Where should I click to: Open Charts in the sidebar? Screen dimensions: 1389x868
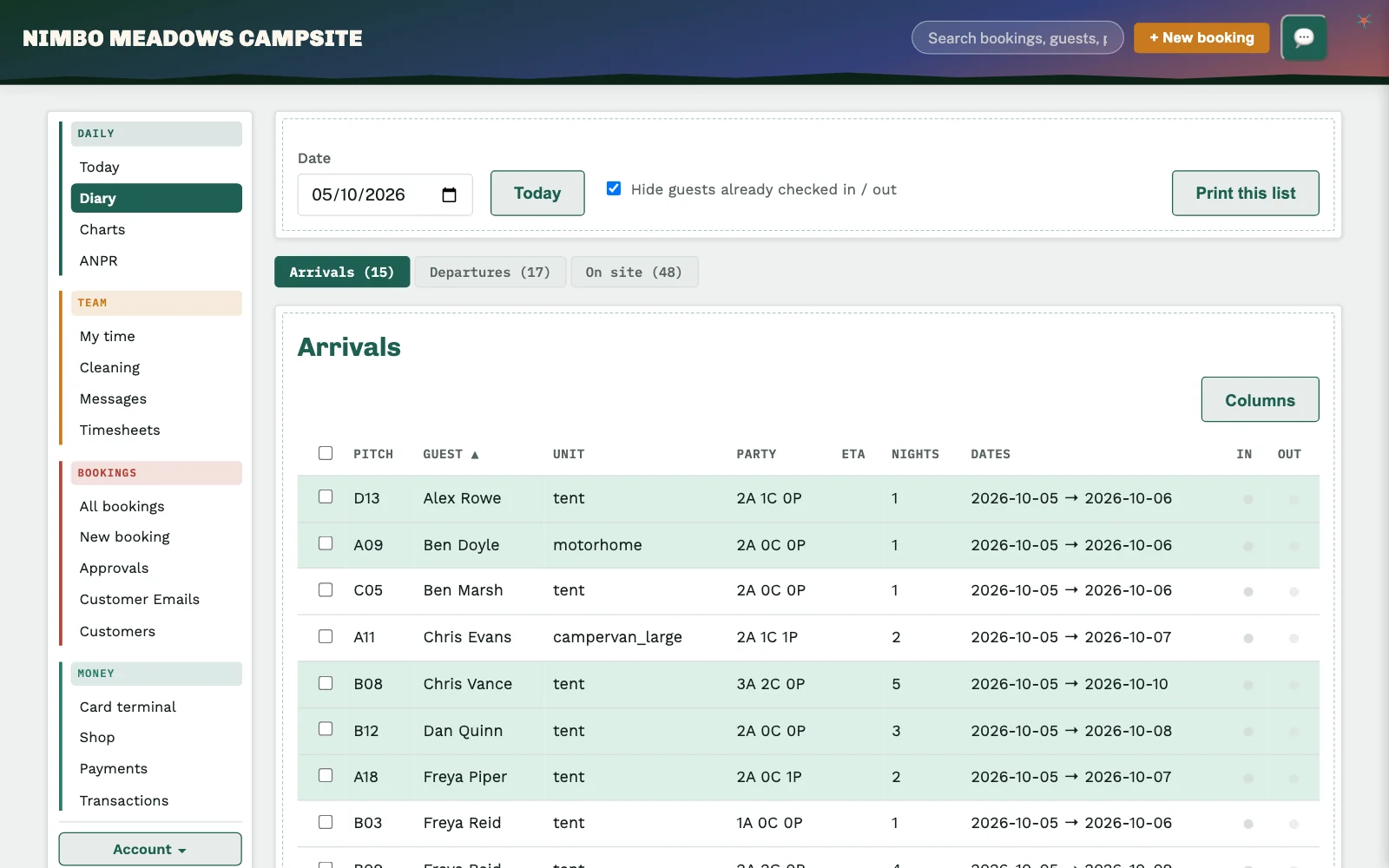pyautogui.click(x=102, y=229)
